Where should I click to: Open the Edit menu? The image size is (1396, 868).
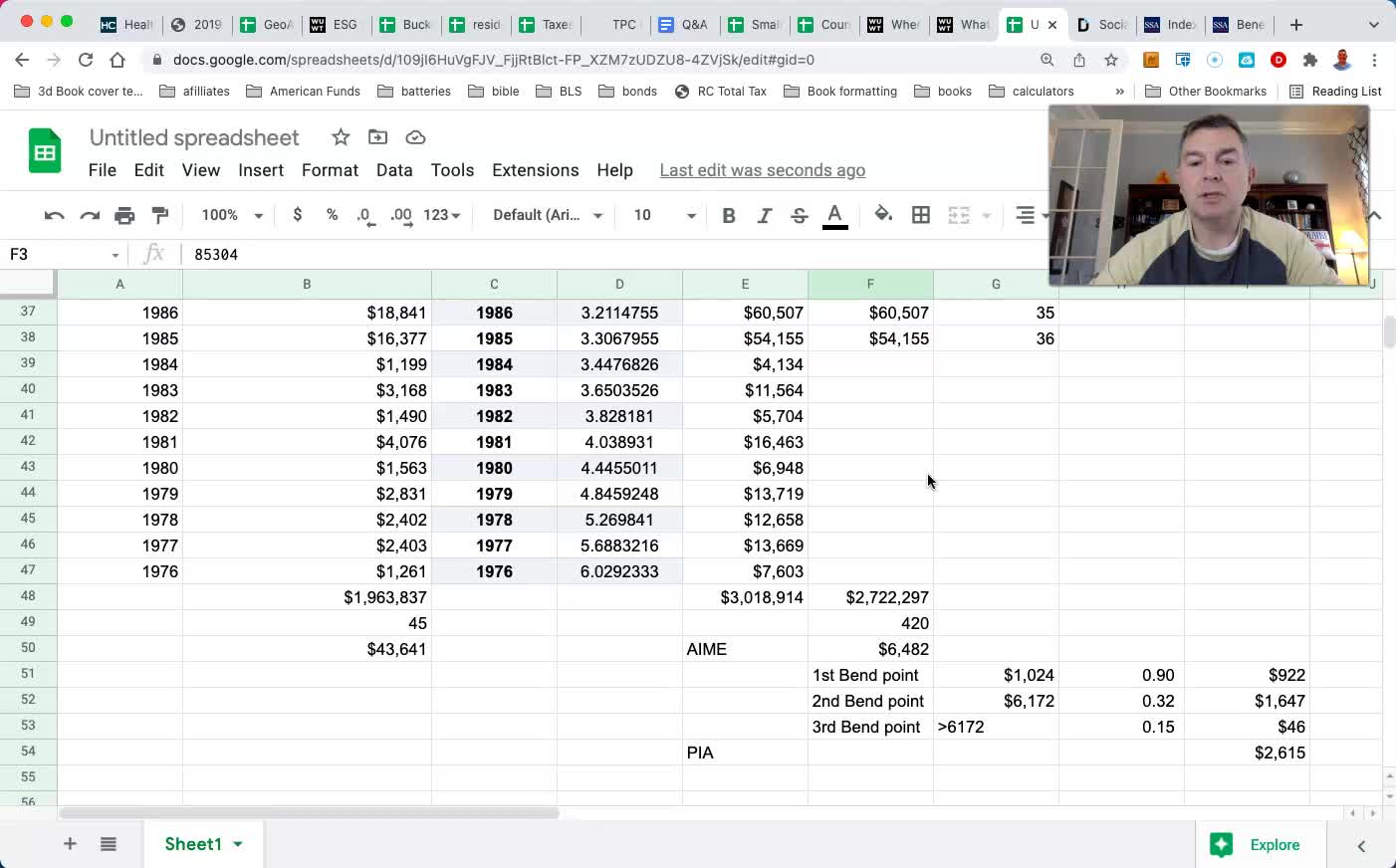coord(148,170)
